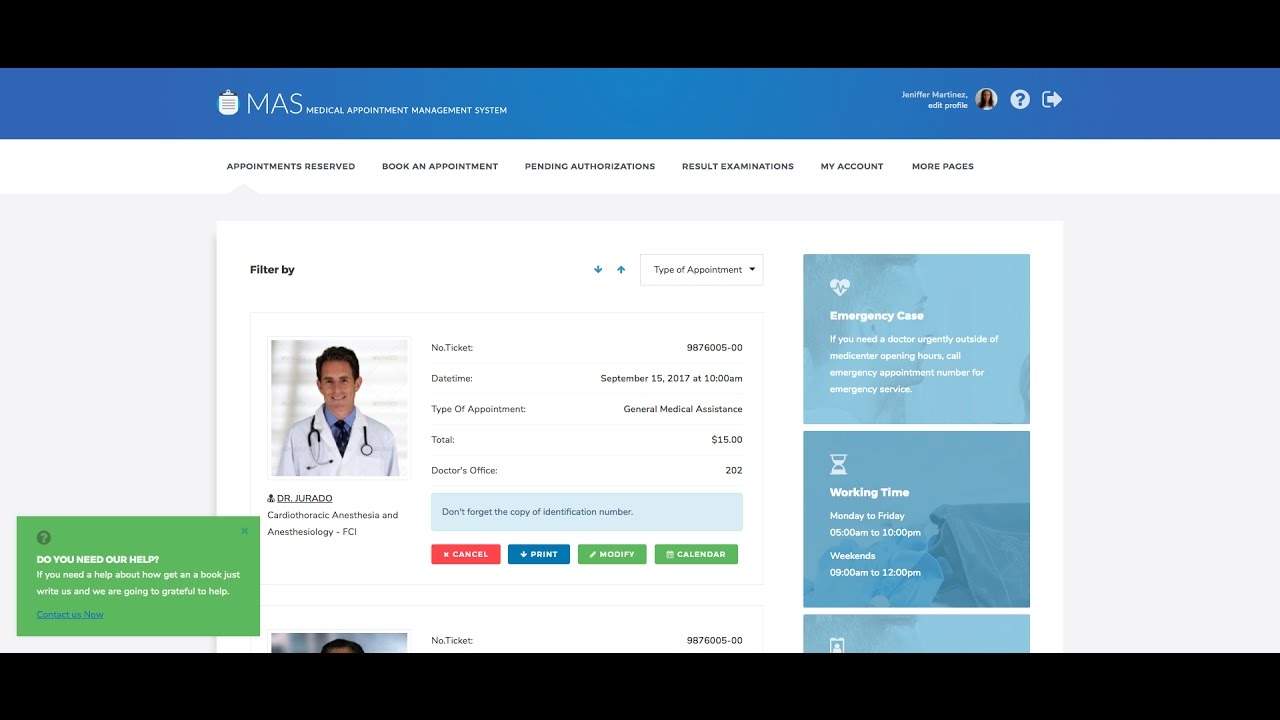Sort appointments with the down arrow icon
The image size is (1280, 720).
click(598, 270)
